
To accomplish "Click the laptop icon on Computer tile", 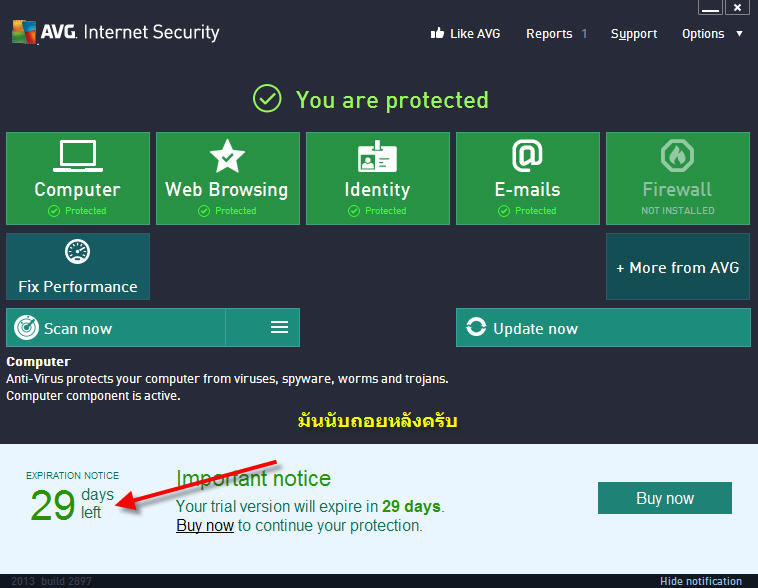I will [x=78, y=156].
